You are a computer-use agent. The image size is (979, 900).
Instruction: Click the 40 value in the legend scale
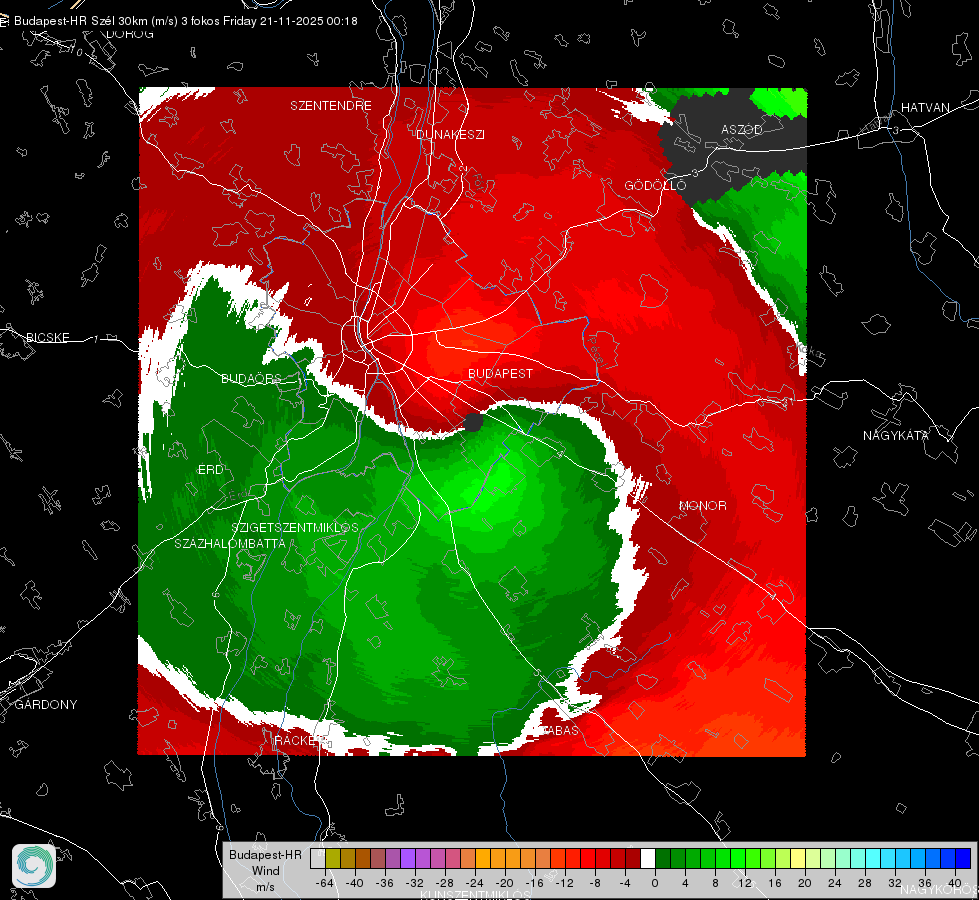[x=954, y=883]
